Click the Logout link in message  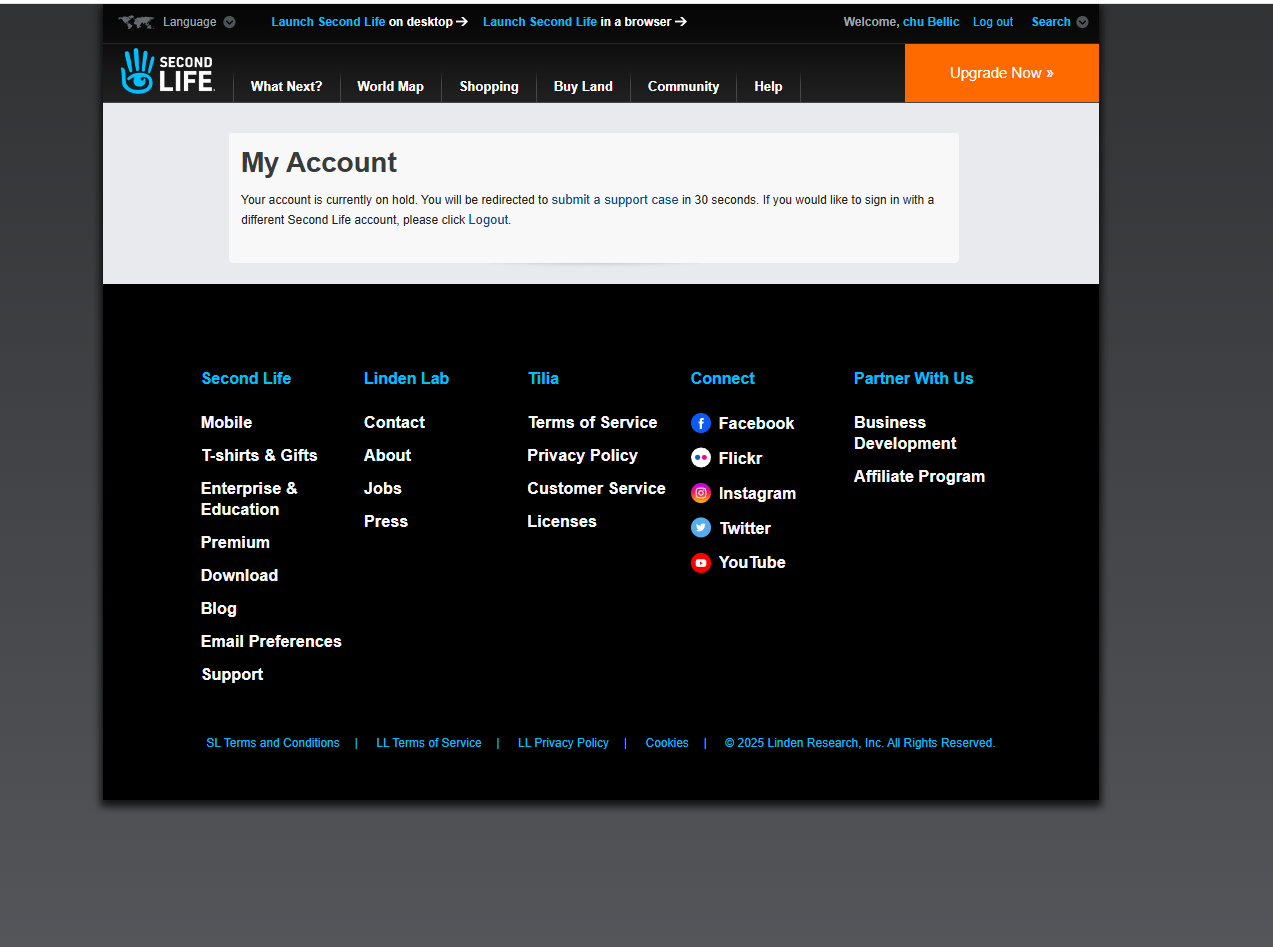pos(489,220)
